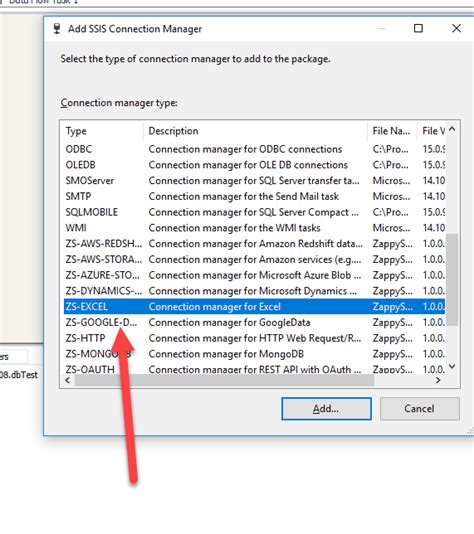
Task: Click vertical scrollbar down arrow
Action: [x=452, y=366]
